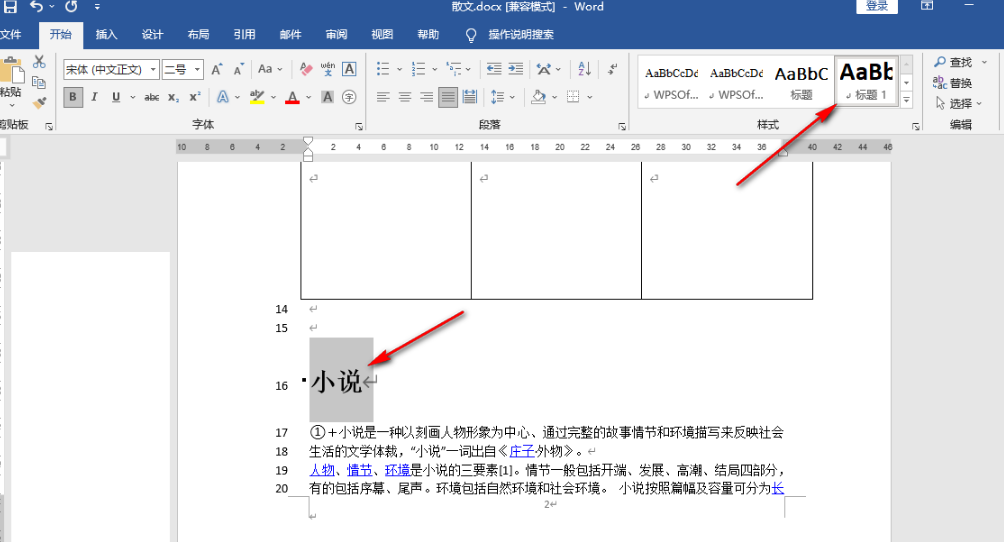
Task: Open ribbon display options in the title bar
Action: [x=927, y=6]
